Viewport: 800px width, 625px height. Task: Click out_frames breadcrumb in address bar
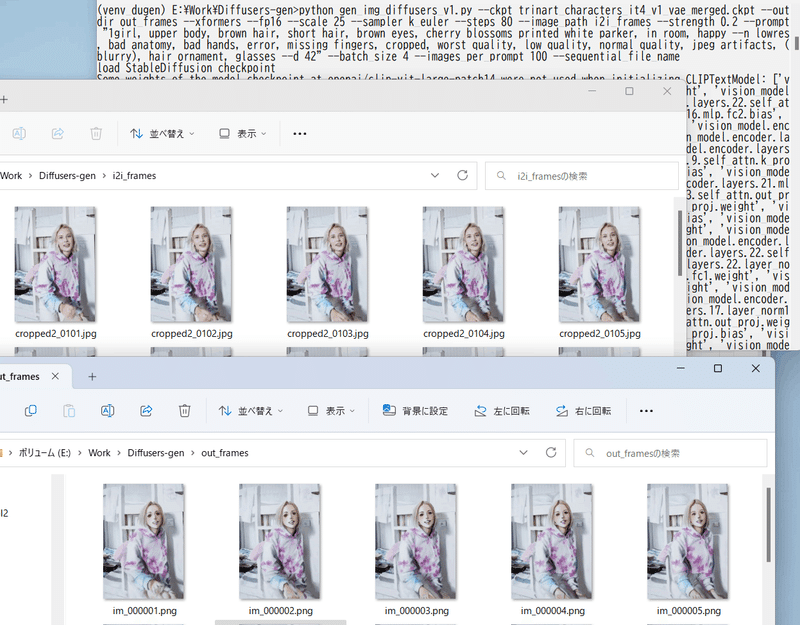coord(224,453)
